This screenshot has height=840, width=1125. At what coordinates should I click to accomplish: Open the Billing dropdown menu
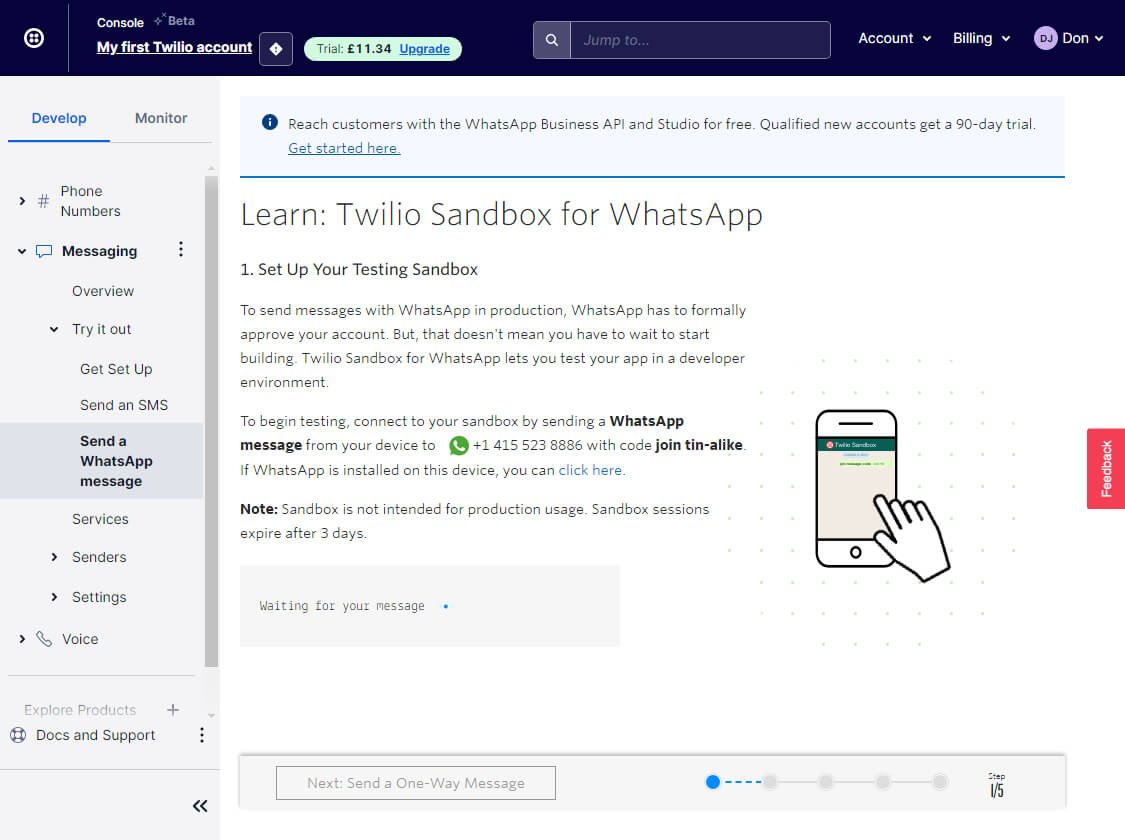tap(981, 38)
